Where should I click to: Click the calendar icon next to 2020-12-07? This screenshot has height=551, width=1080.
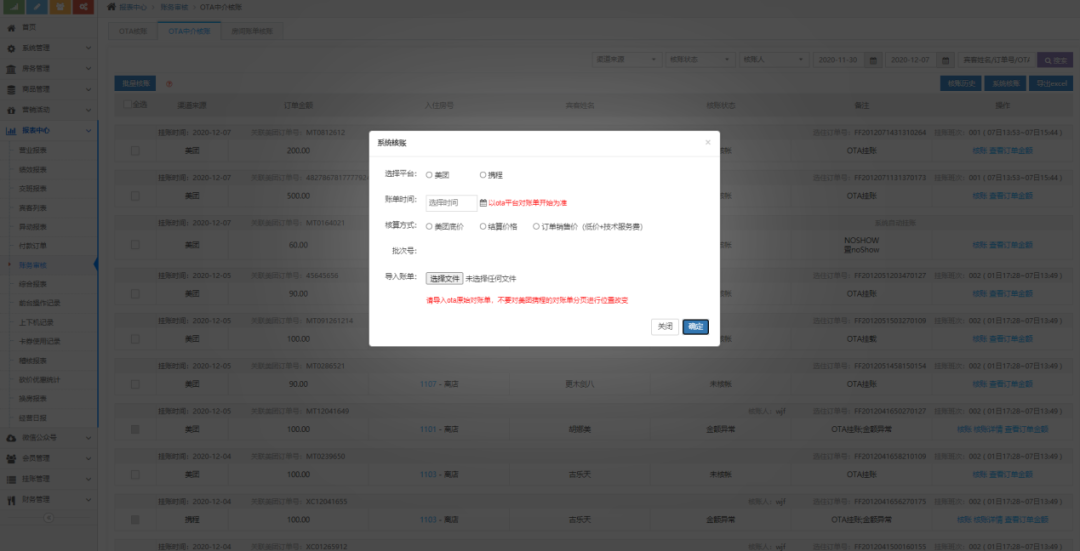945,61
